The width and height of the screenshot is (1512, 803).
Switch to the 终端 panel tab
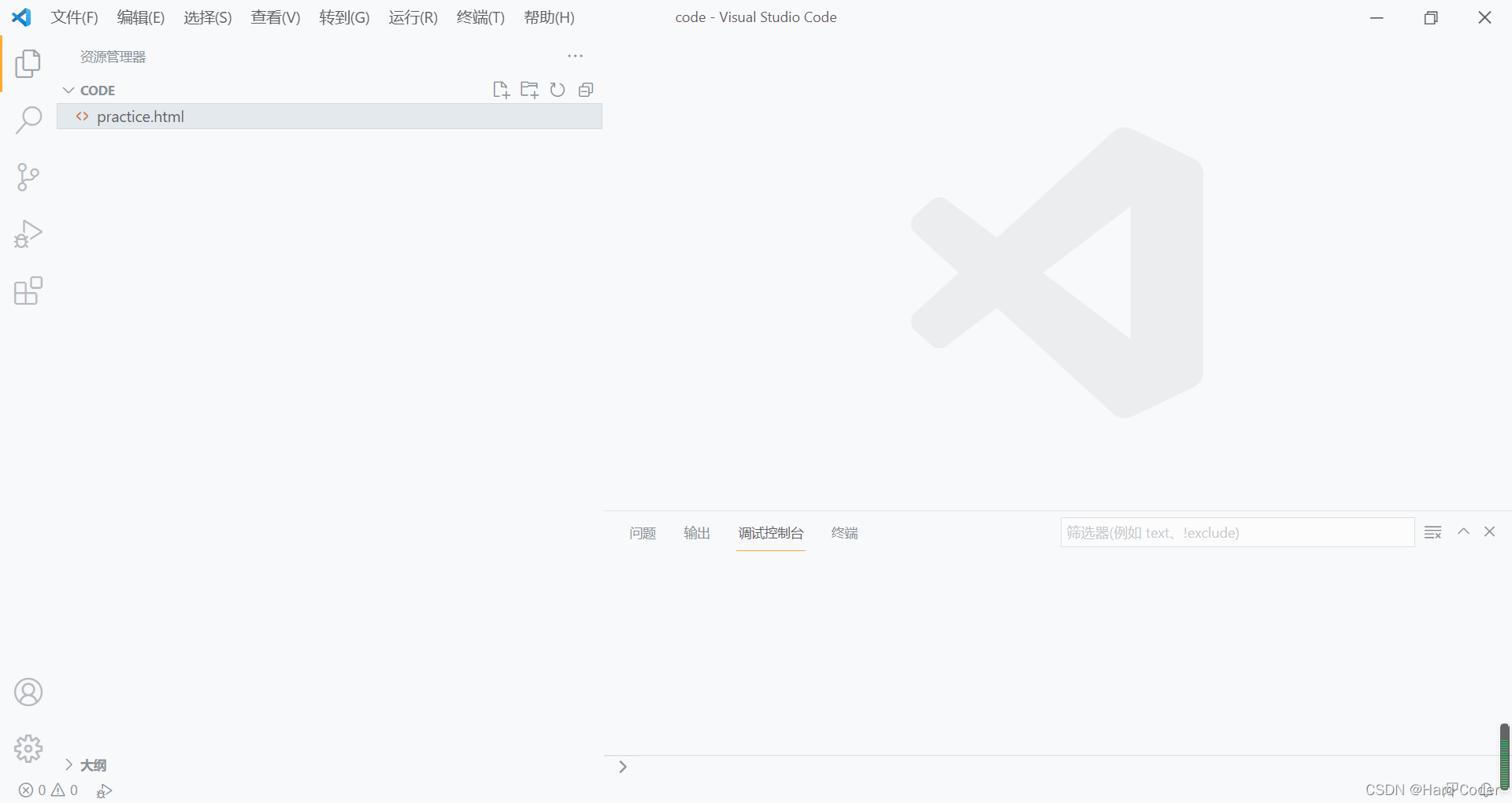(x=845, y=533)
